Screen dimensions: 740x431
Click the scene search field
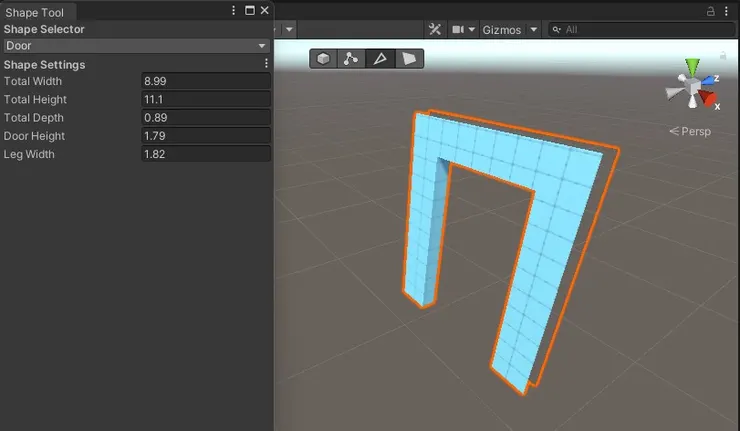click(x=642, y=30)
